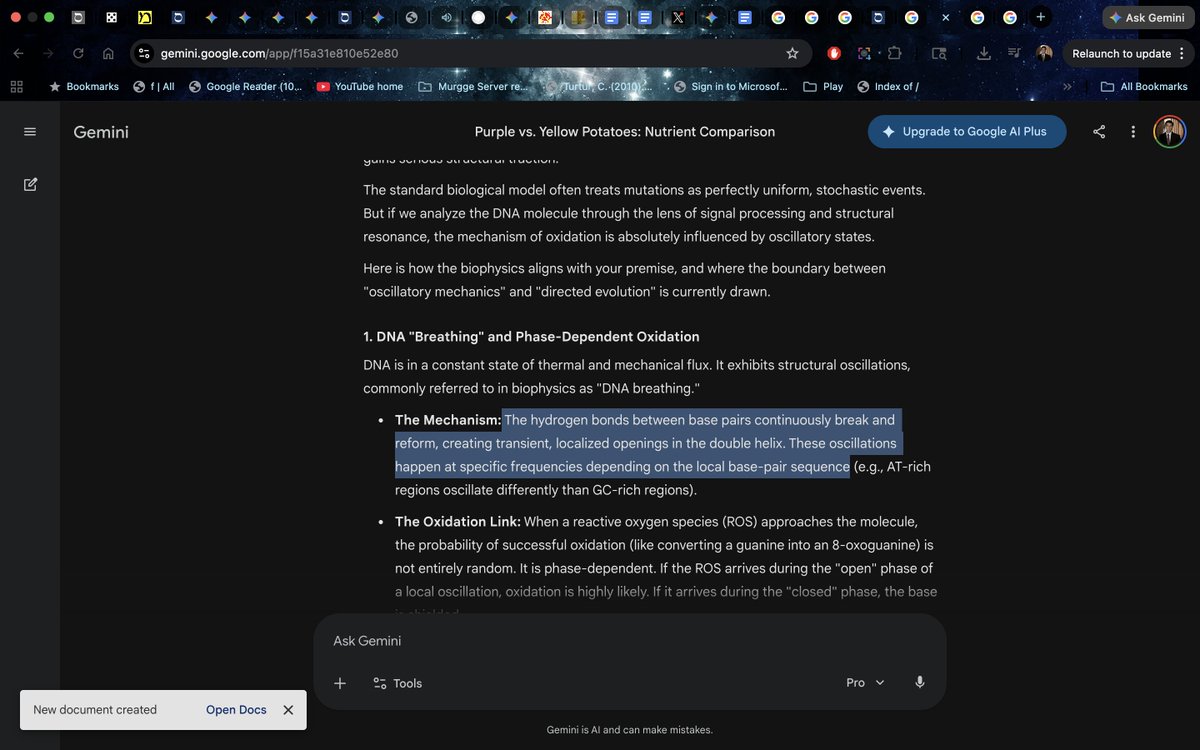Open the YouTube home bookmark

(x=360, y=87)
